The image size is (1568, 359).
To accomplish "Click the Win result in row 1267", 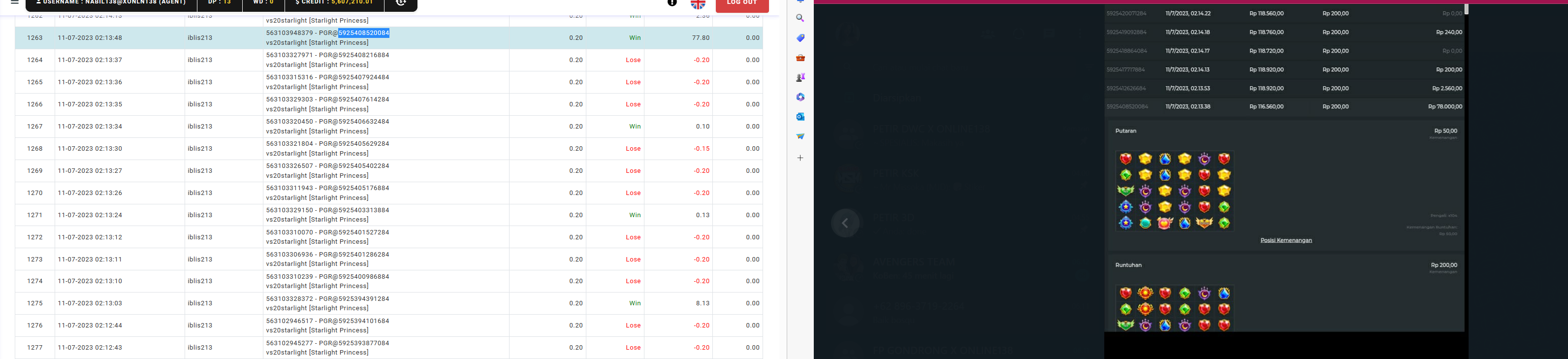I will click(635, 127).
